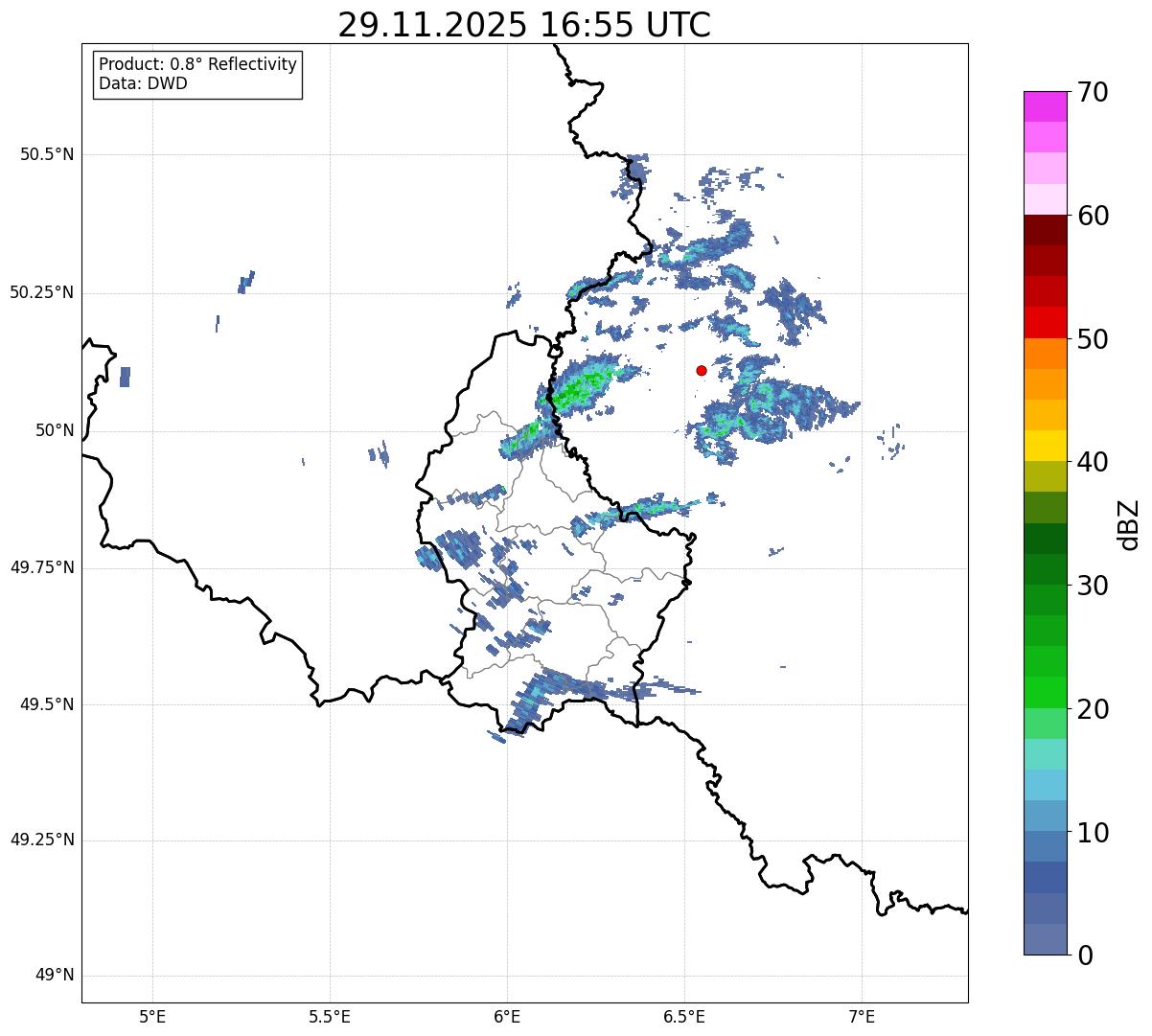Click the latitude label "49.5°N"

(x=47, y=704)
